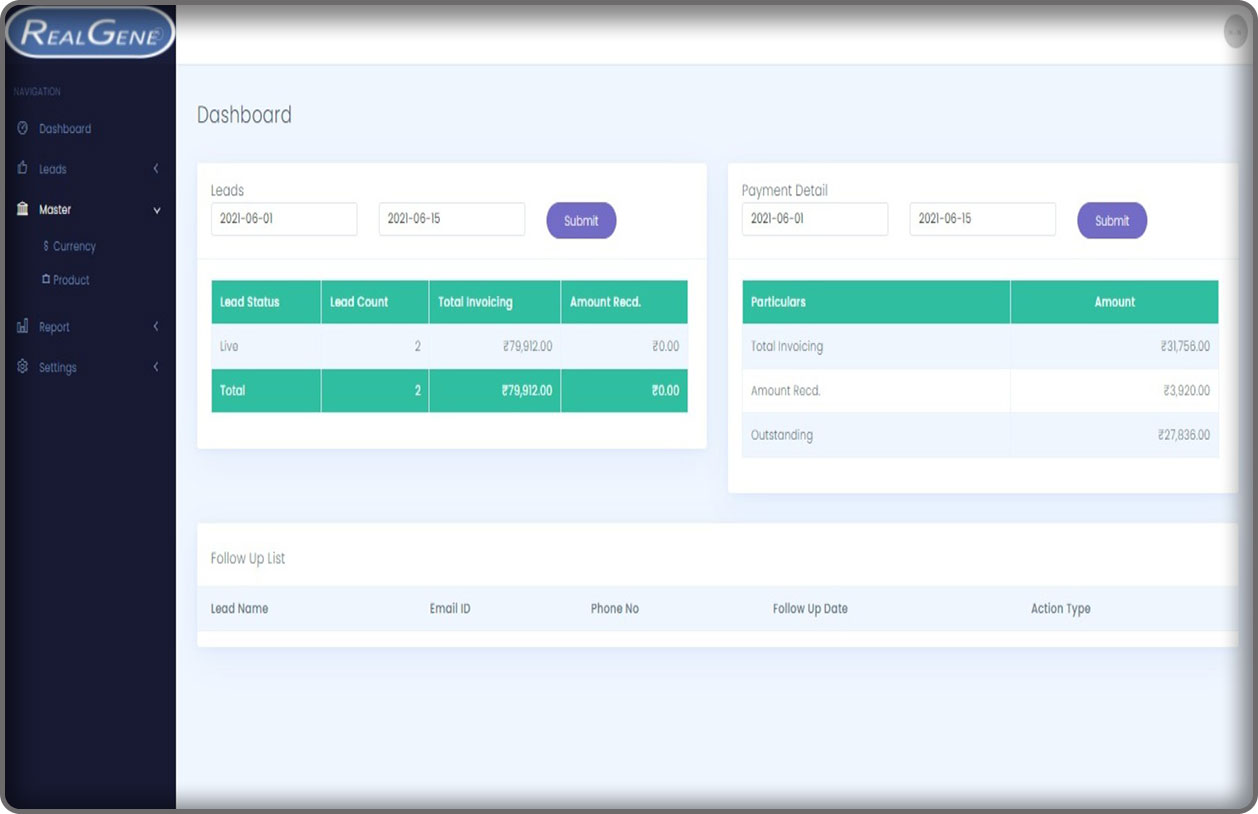Open the Currency submenu item
This screenshot has width=1258, height=814.
coord(74,246)
